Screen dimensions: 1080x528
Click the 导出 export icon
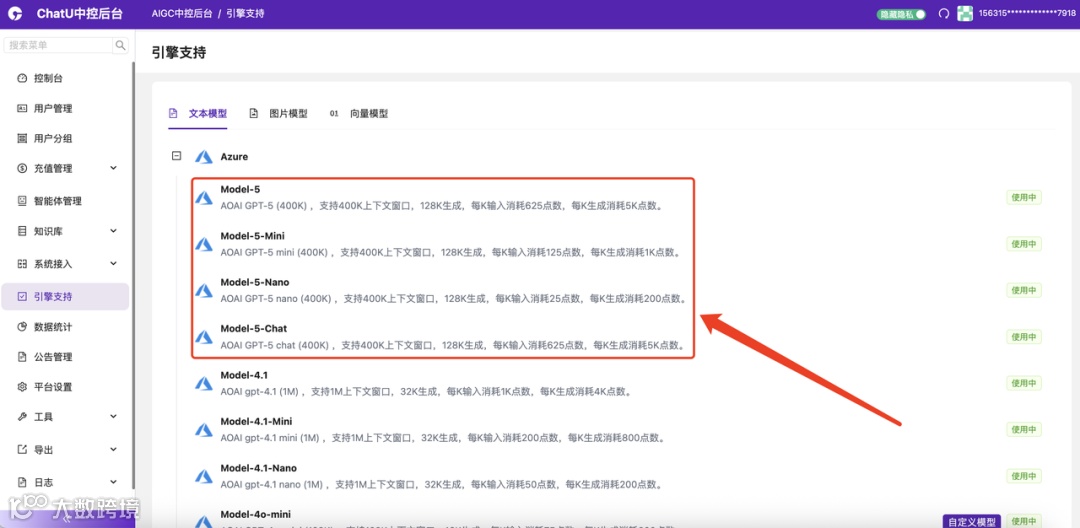(x=22, y=450)
